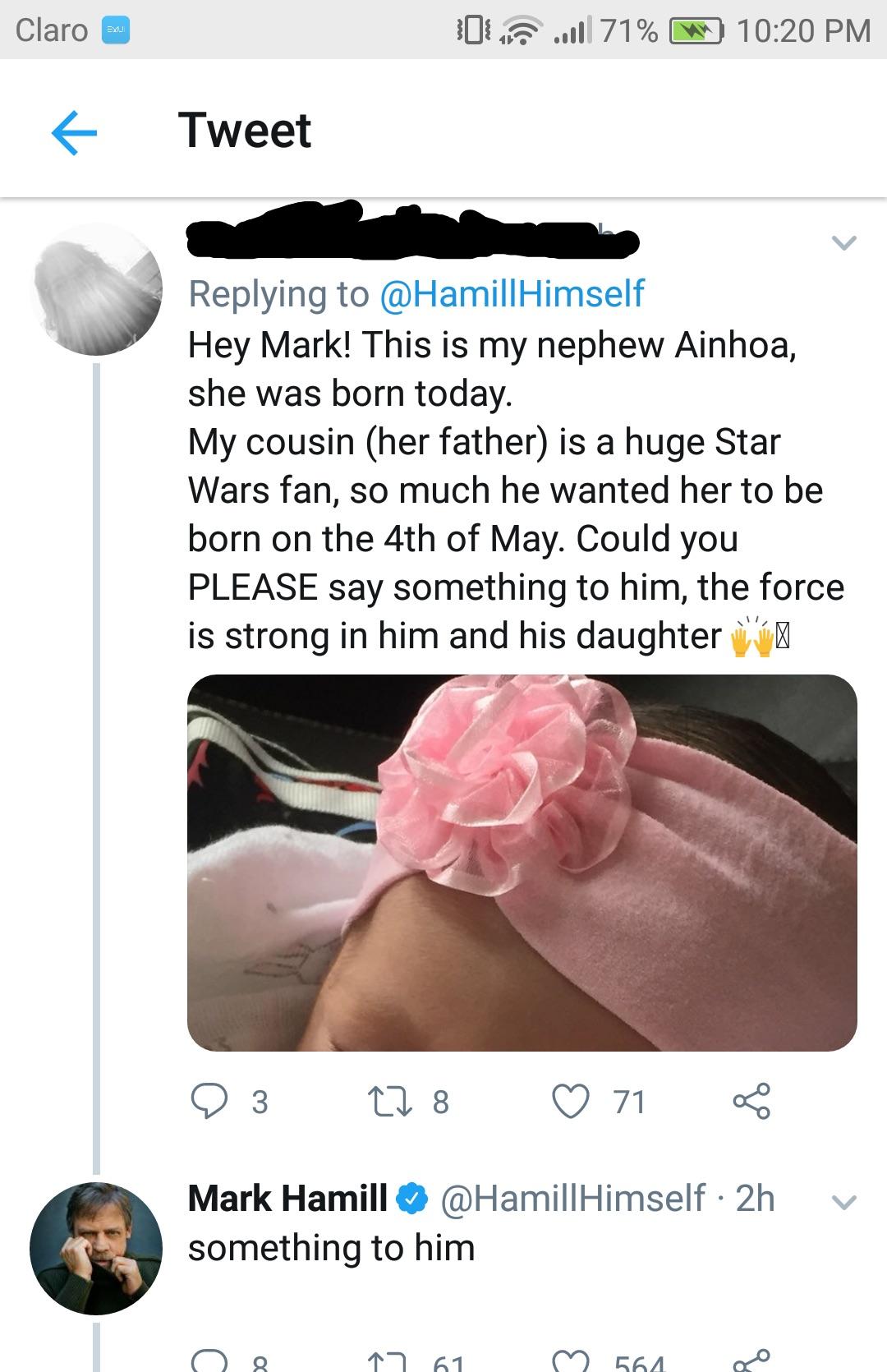Open Mark Hamill's profile picture
The width and height of the screenshot is (887, 1372).
click(x=96, y=1248)
